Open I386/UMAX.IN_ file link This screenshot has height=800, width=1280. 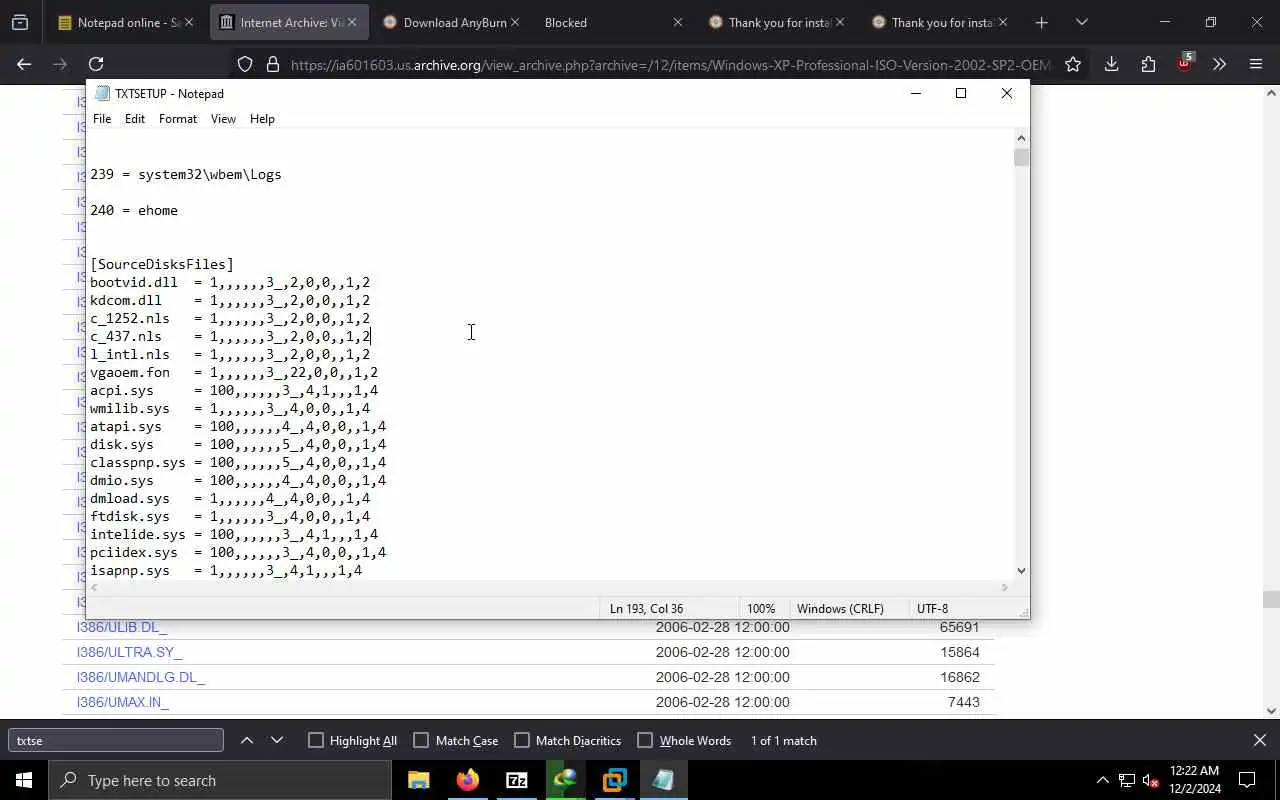click(x=123, y=702)
